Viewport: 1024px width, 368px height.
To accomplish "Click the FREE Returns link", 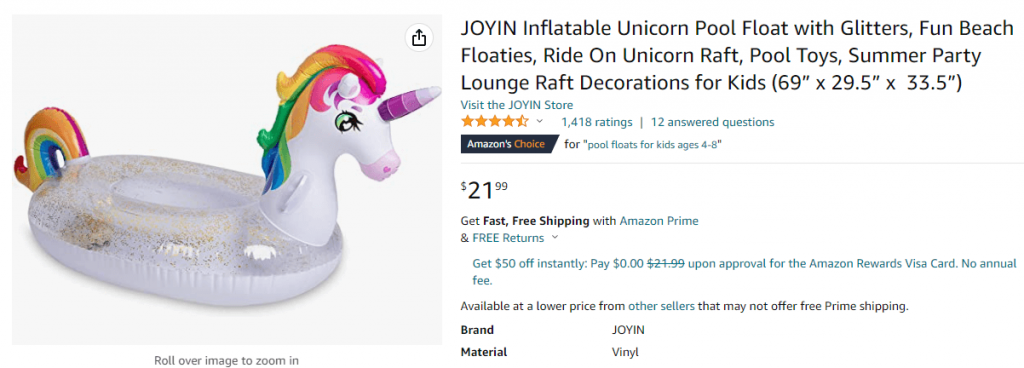I will coord(508,238).
